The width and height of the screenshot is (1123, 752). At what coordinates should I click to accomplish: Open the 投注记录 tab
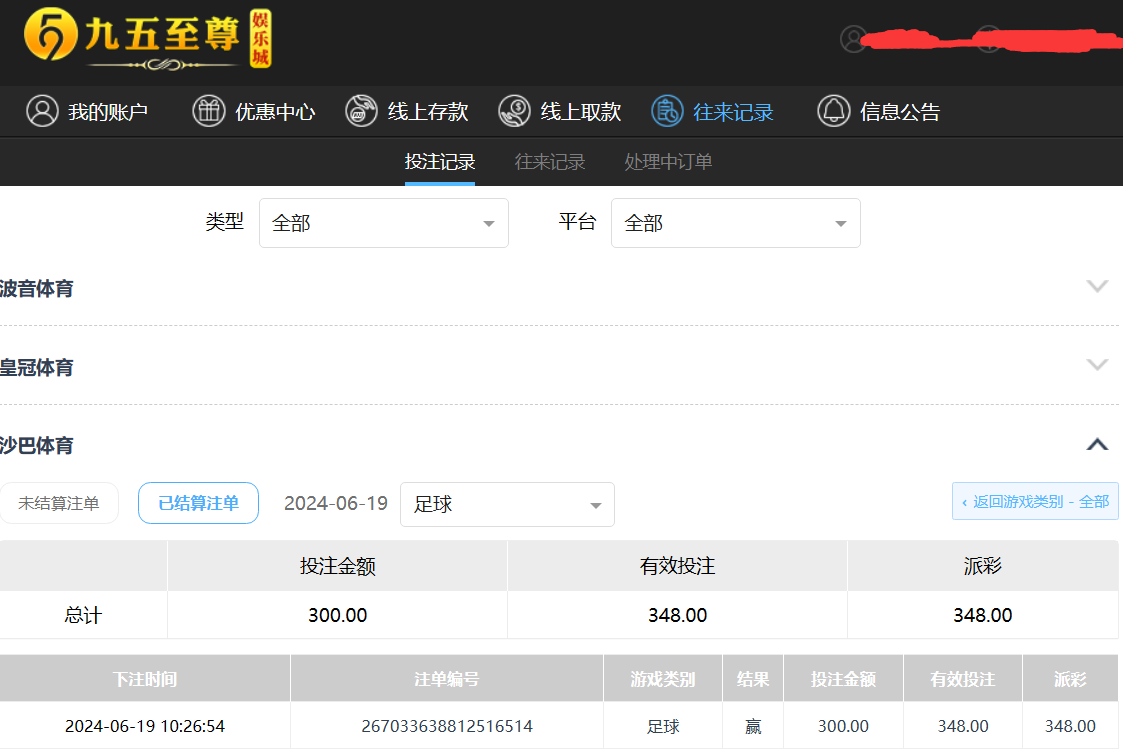point(439,162)
